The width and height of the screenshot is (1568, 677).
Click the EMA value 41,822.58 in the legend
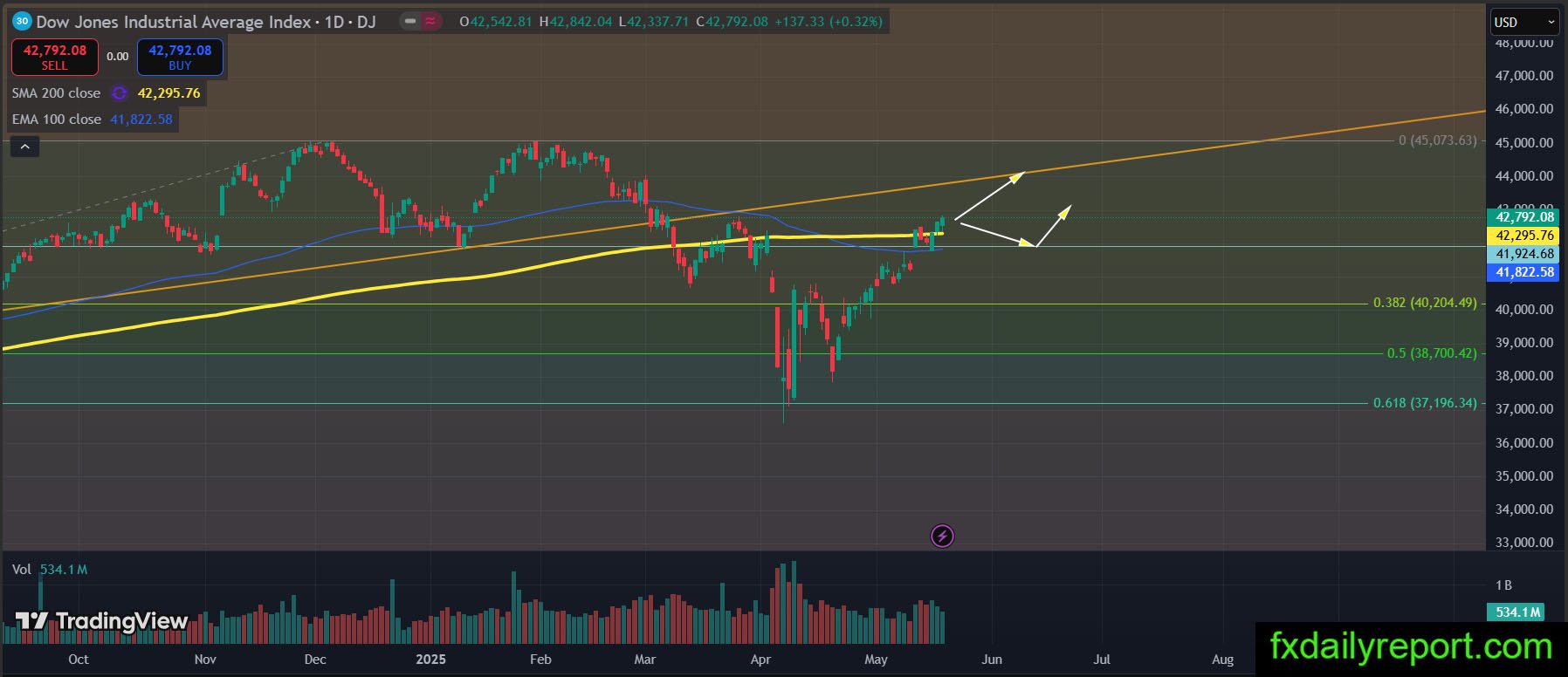pyautogui.click(x=141, y=120)
